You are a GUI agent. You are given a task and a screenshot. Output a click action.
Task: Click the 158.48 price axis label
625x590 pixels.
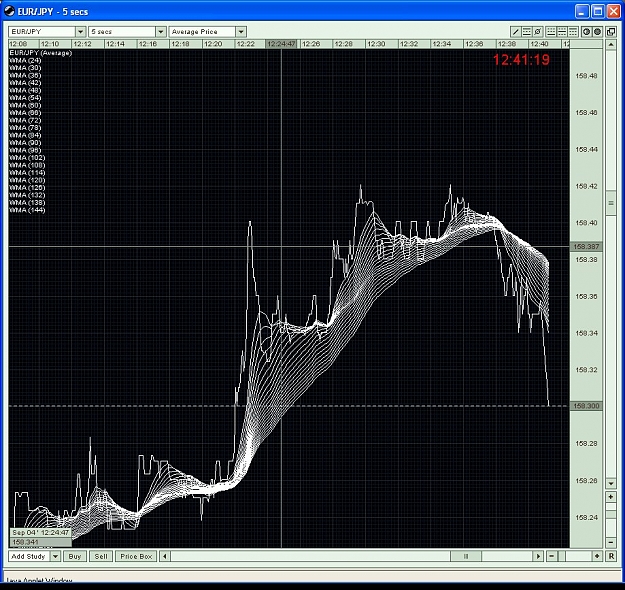pos(586,76)
